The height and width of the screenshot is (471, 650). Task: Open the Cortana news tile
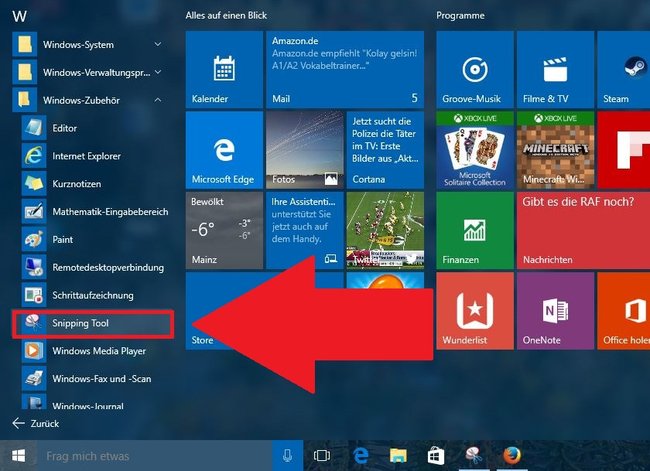tap(385, 150)
